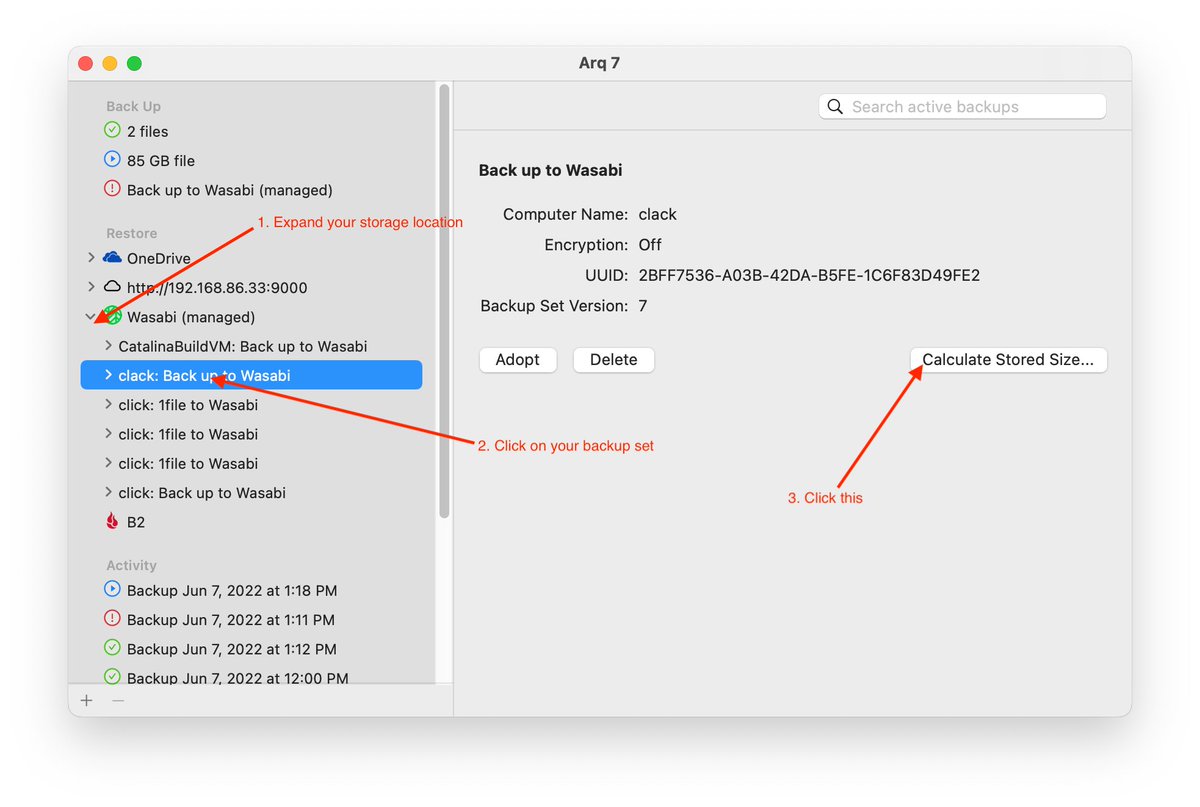Click the play icon beside Backup Jun 7 1:18 PM
Screen dimensions: 1200x807
112,590
